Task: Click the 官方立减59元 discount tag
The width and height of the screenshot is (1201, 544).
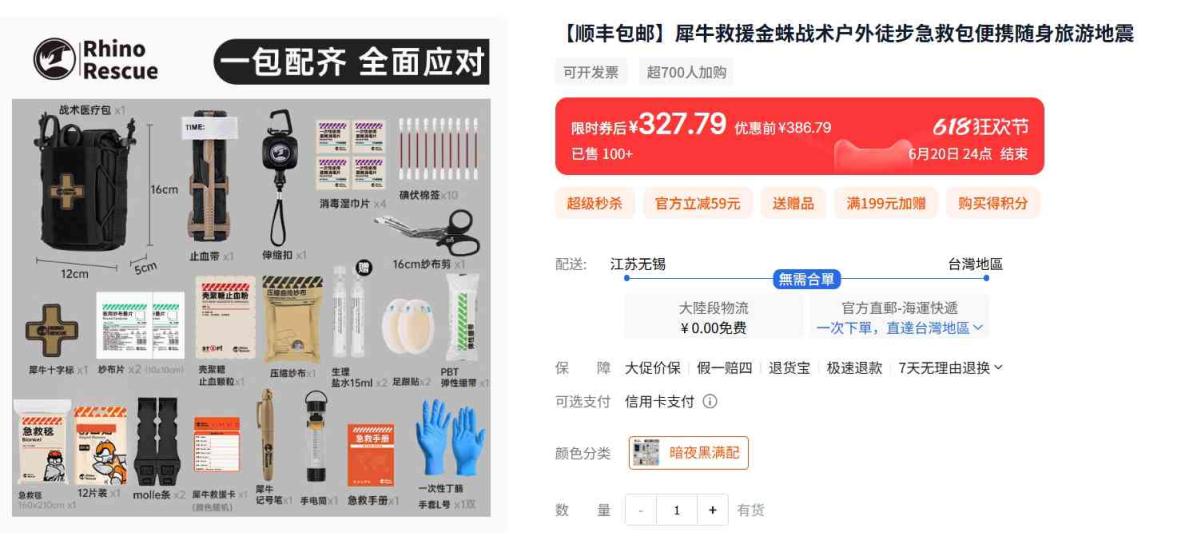Action: (x=697, y=203)
